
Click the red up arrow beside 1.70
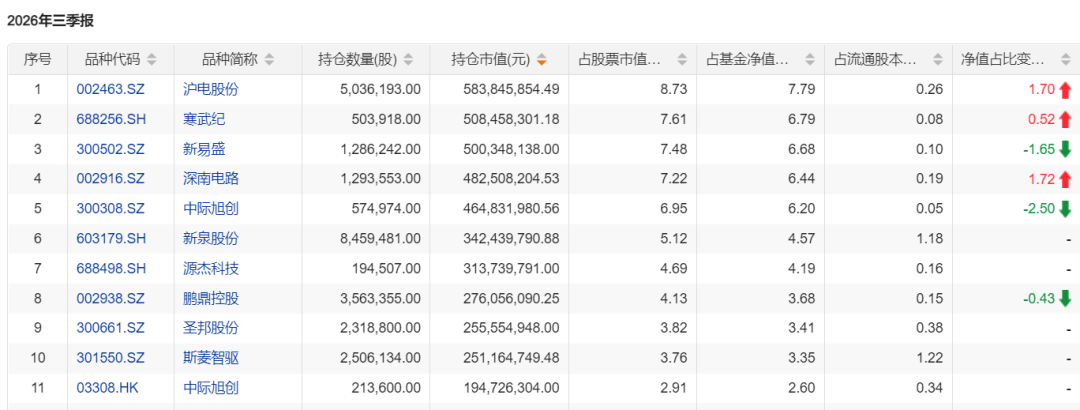click(1066, 89)
